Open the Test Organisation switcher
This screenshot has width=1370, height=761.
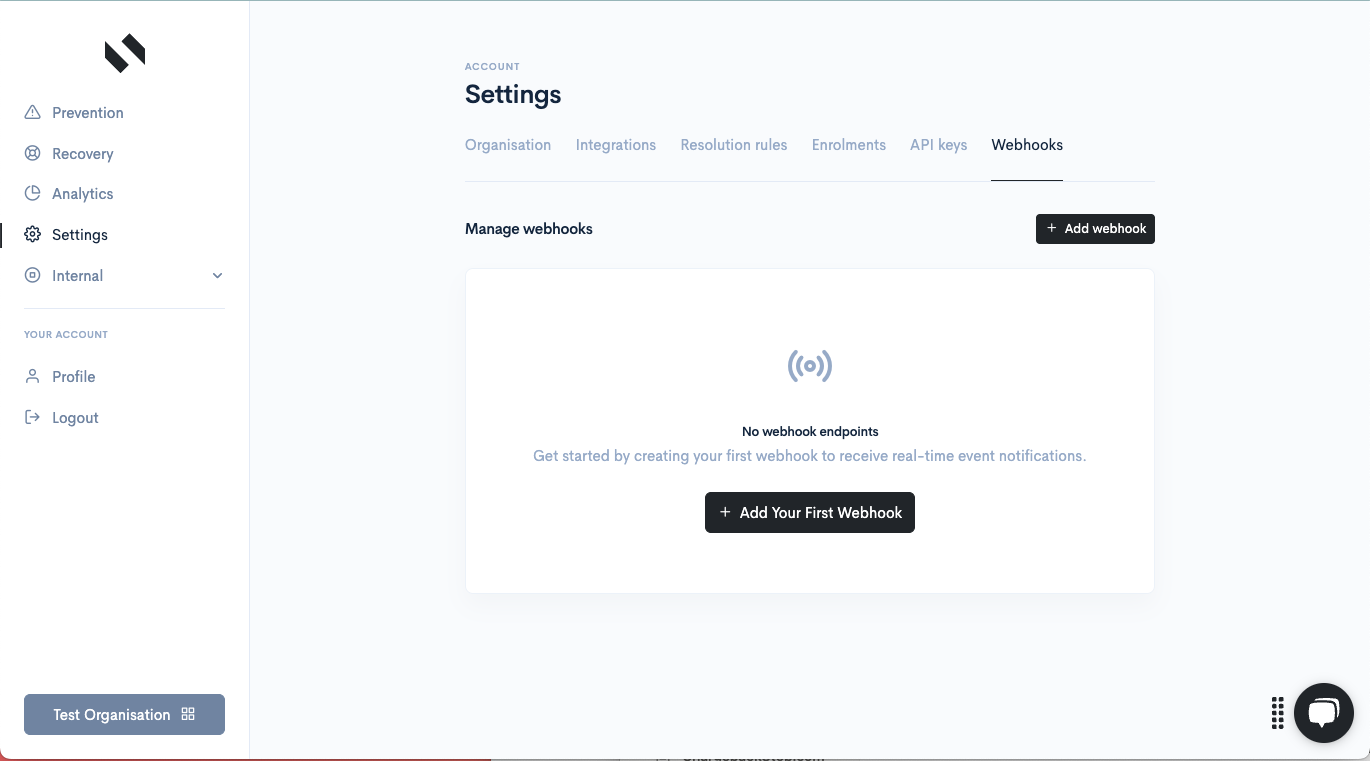point(124,715)
